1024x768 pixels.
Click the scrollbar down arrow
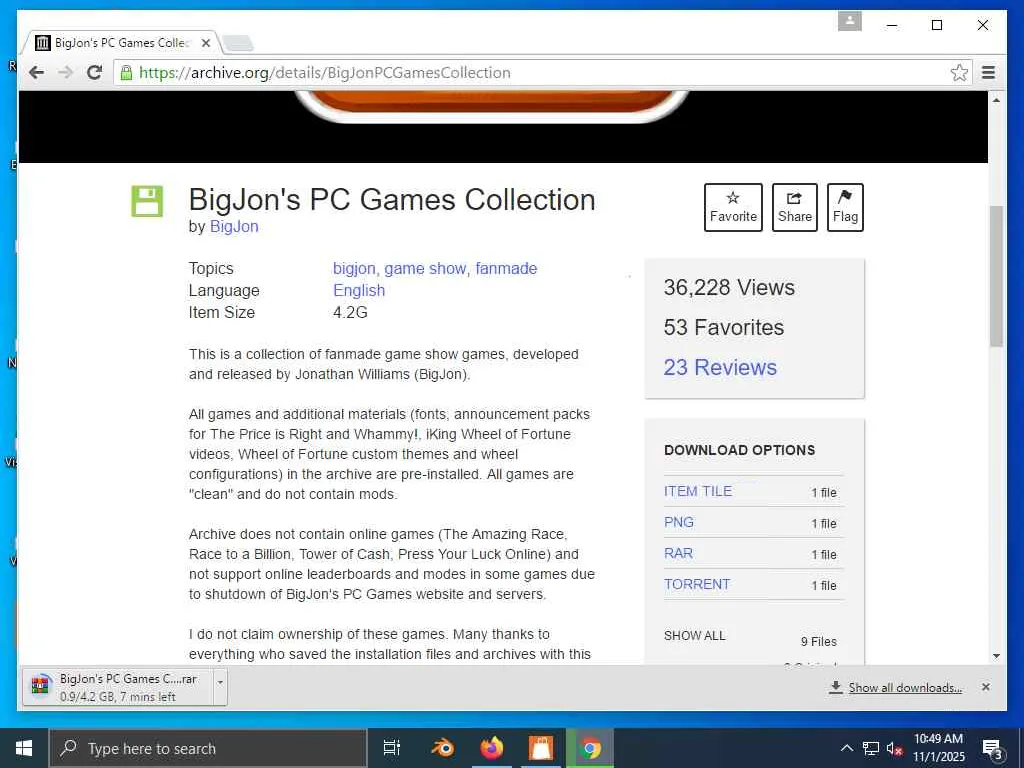995,656
